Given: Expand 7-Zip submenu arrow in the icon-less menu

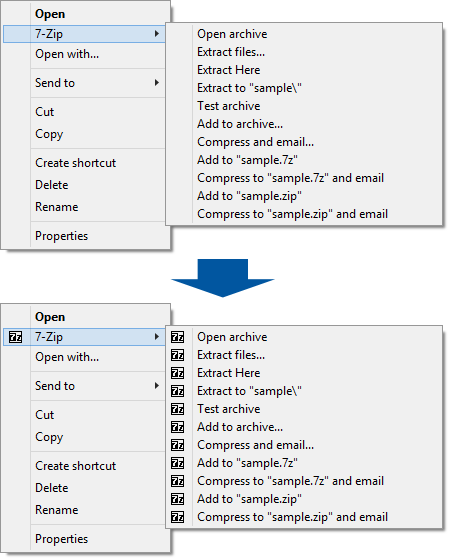Looking at the screenshot, I should 156,34.
